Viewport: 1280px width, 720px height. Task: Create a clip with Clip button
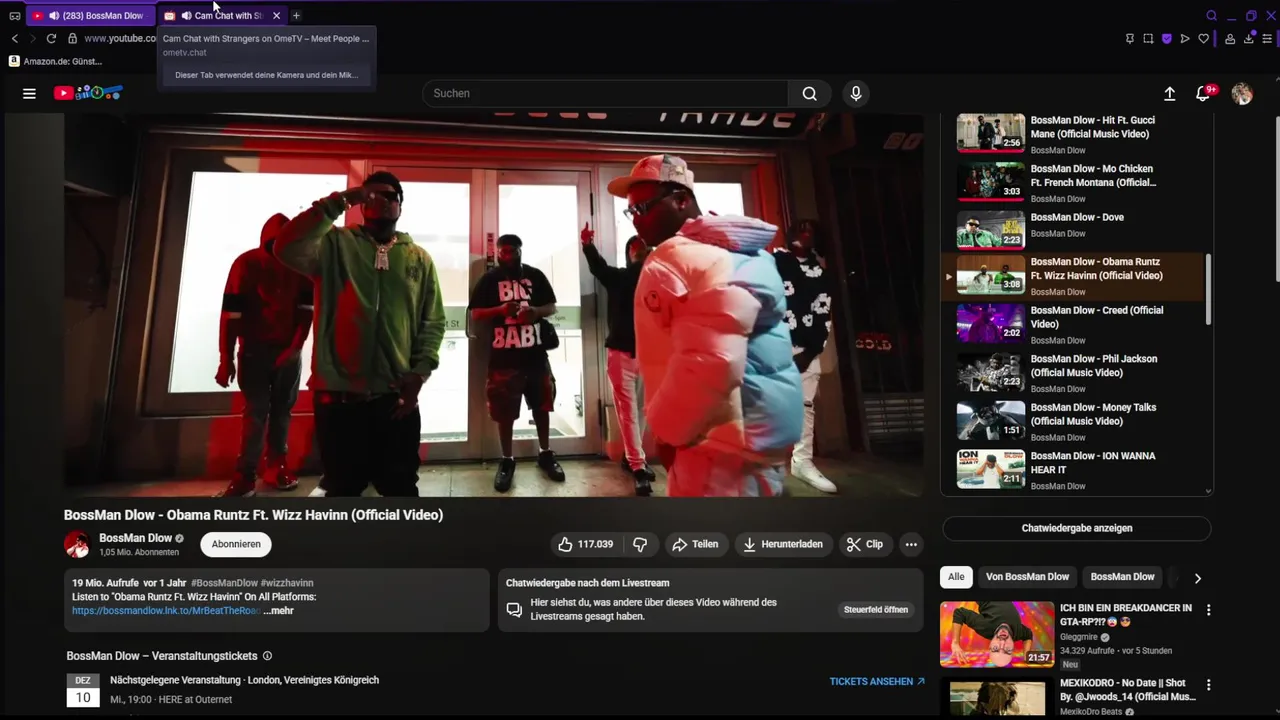[865, 544]
